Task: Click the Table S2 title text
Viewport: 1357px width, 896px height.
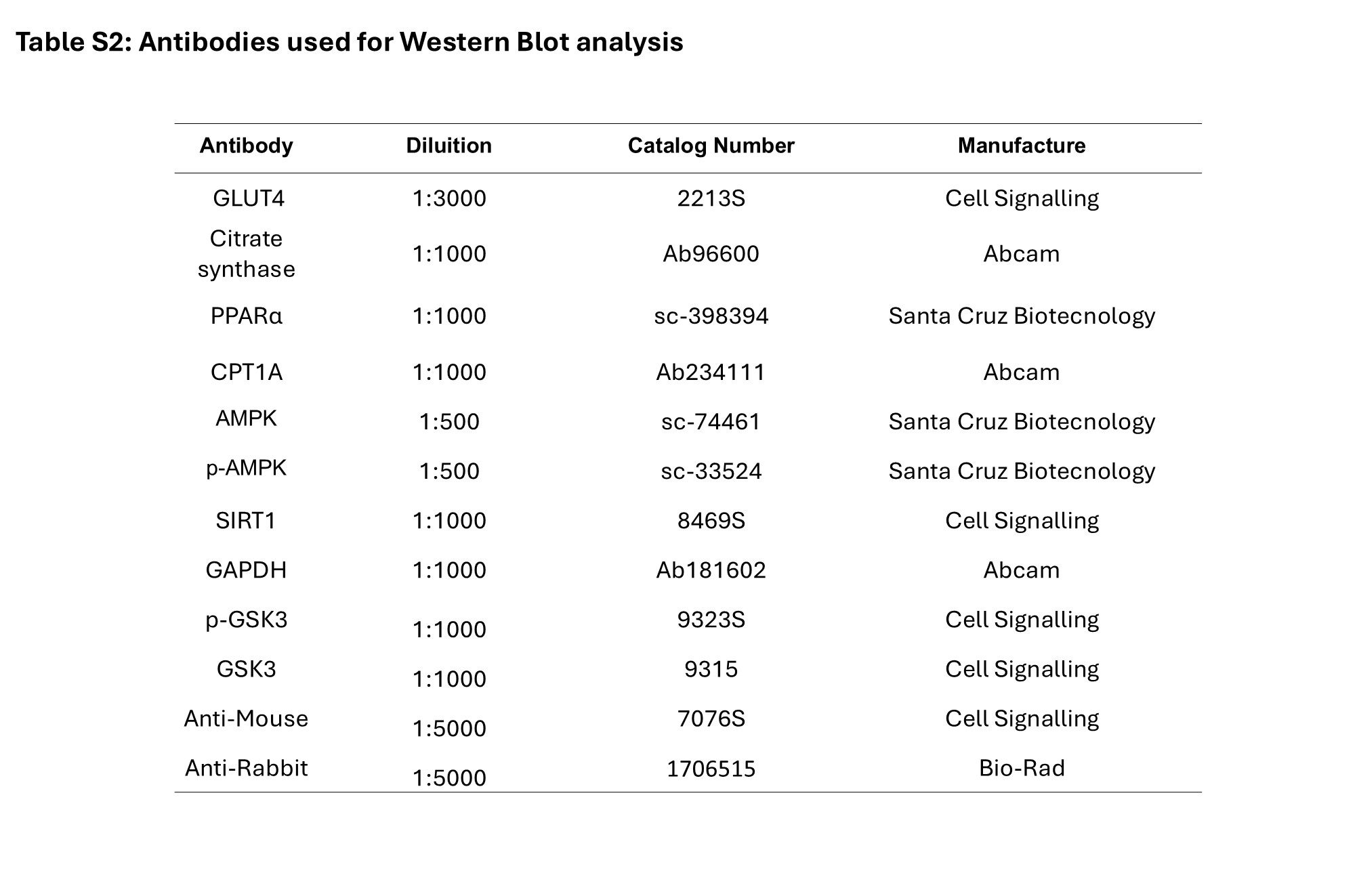Action: 350,42
